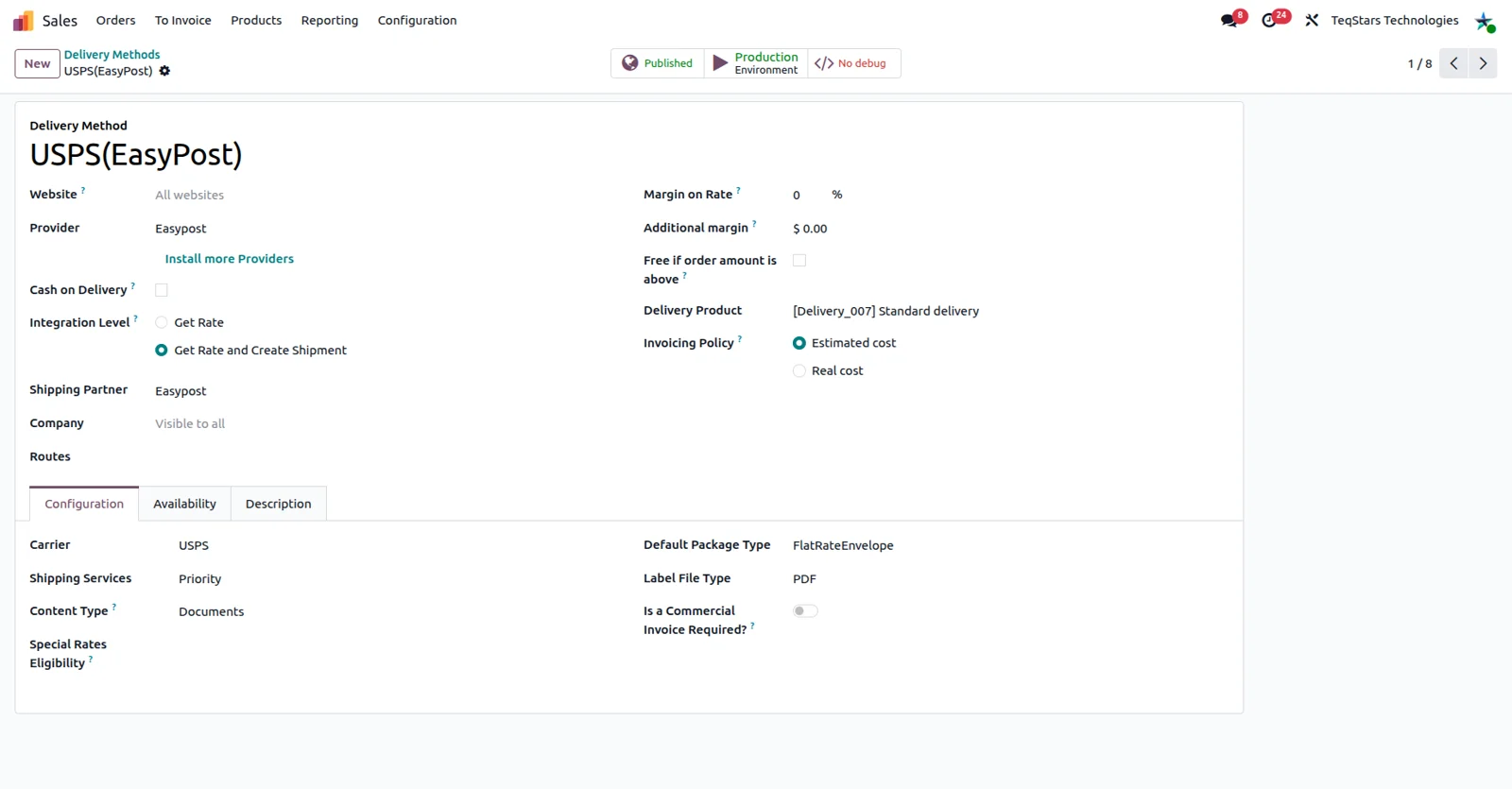Show Special Rates Eligibility help mark

(x=91, y=659)
